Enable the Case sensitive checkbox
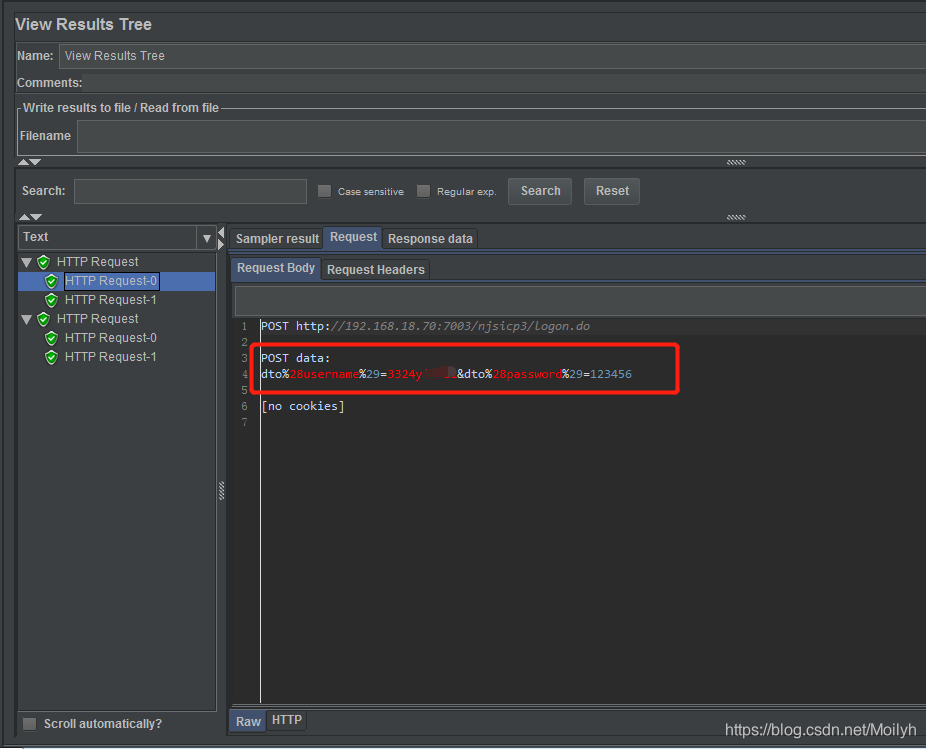 pos(324,191)
